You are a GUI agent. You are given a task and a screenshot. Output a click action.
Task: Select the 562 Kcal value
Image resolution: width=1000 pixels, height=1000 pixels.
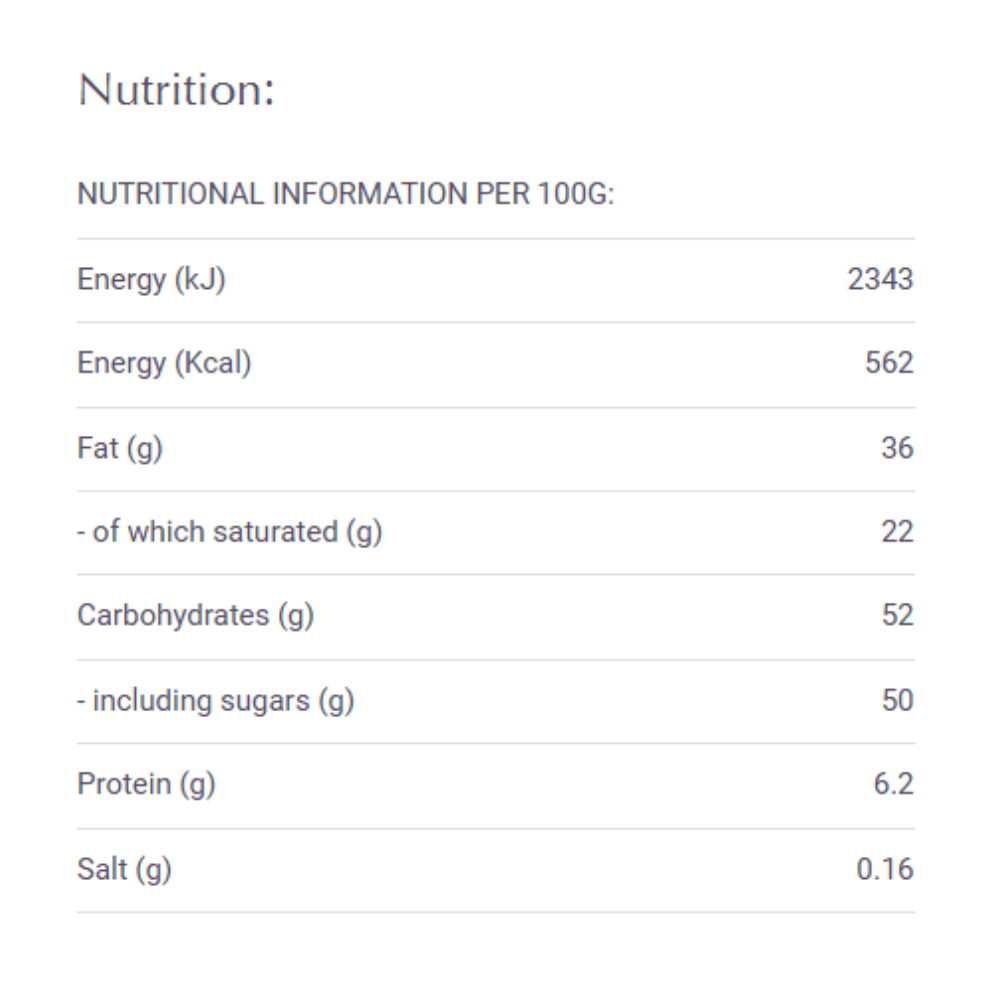click(889, 363)
